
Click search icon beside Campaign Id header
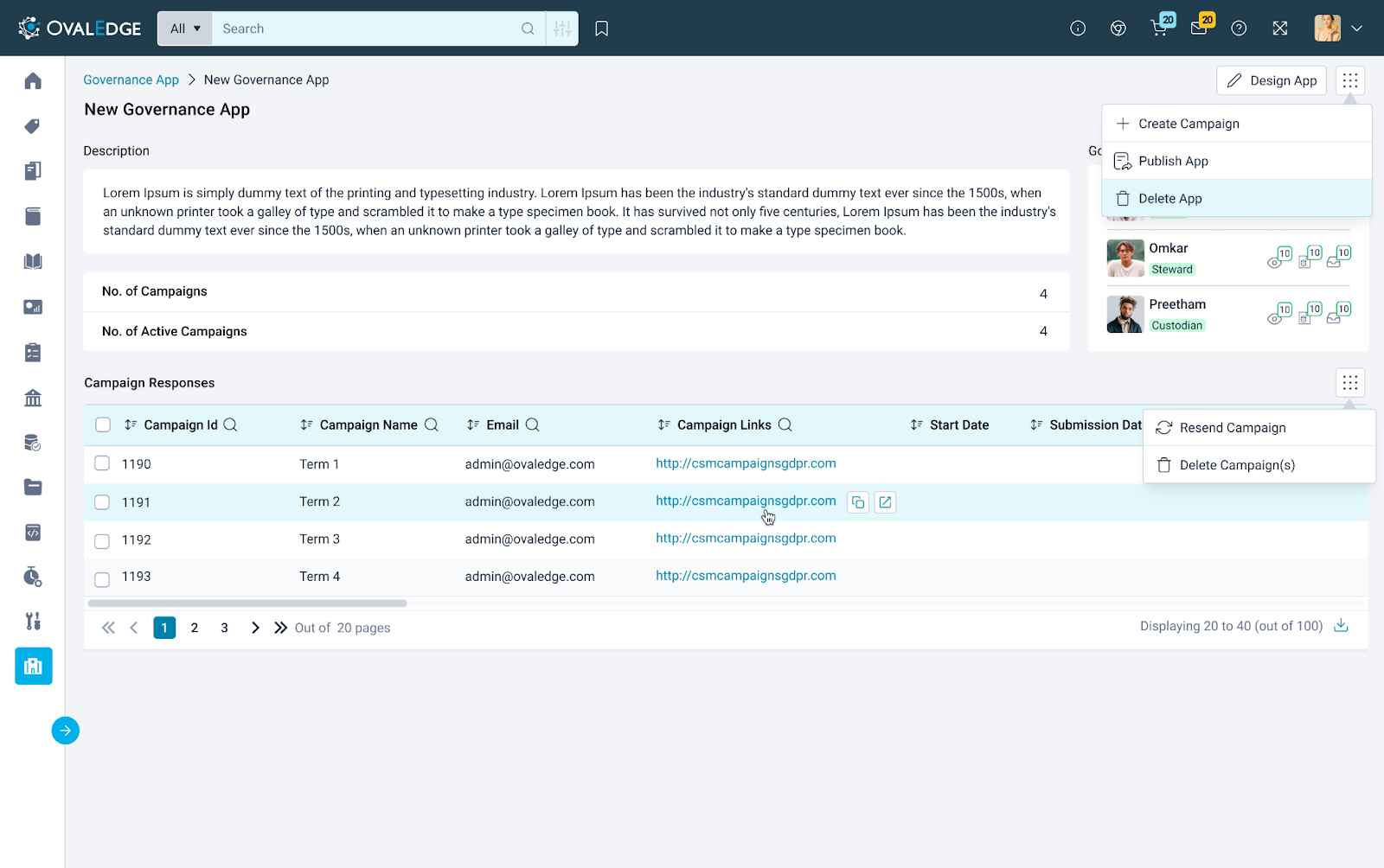[230, 424]
